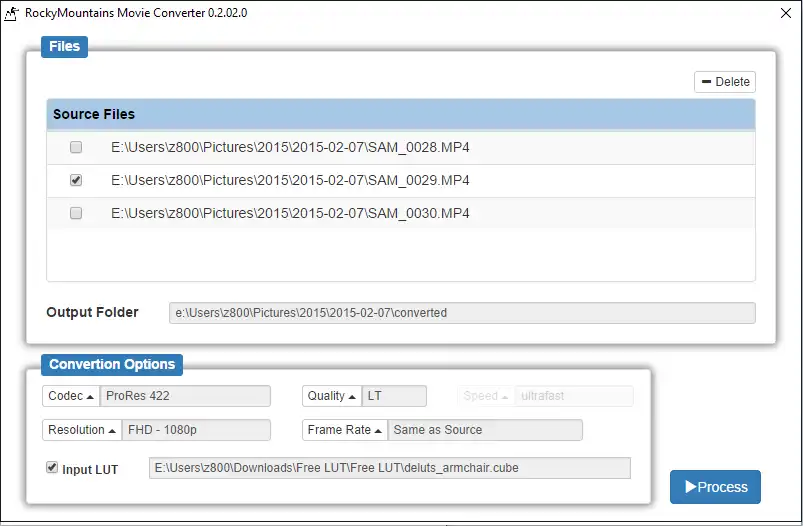Open the Codec dropdown

(x=71, y=396)
